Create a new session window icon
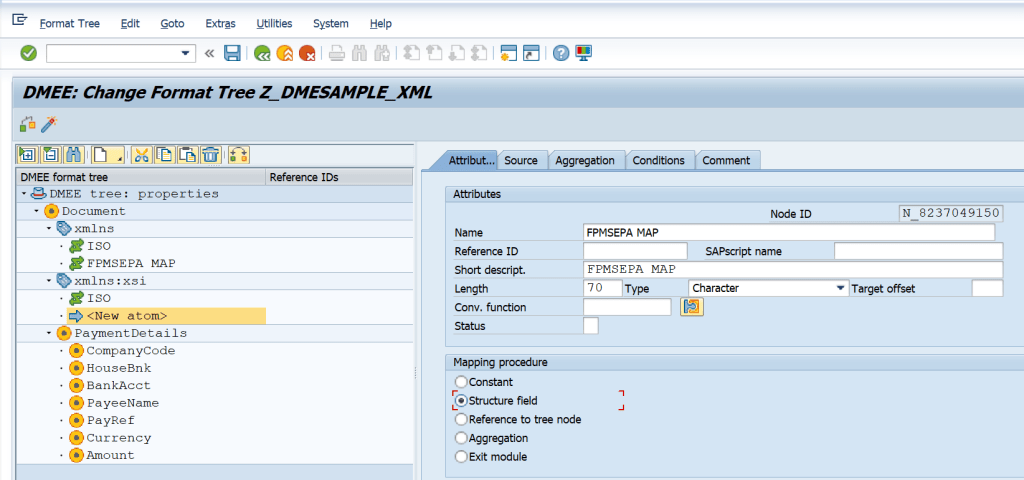This screenshot has width=1024, height=480. [509, 54]
